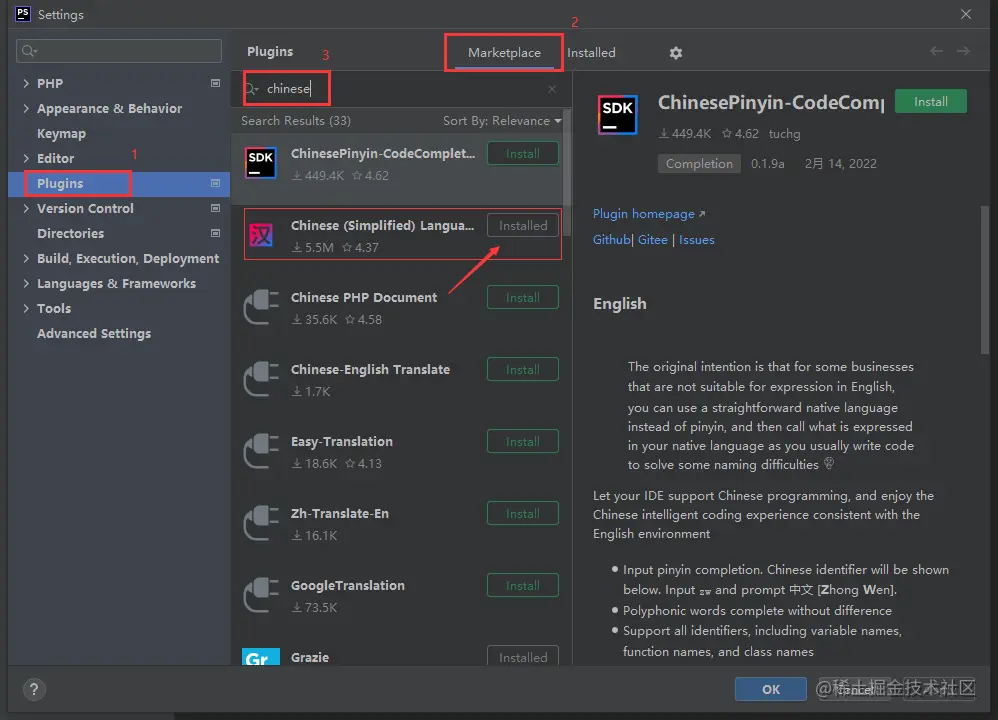Open the Issues link

(696, 240)
